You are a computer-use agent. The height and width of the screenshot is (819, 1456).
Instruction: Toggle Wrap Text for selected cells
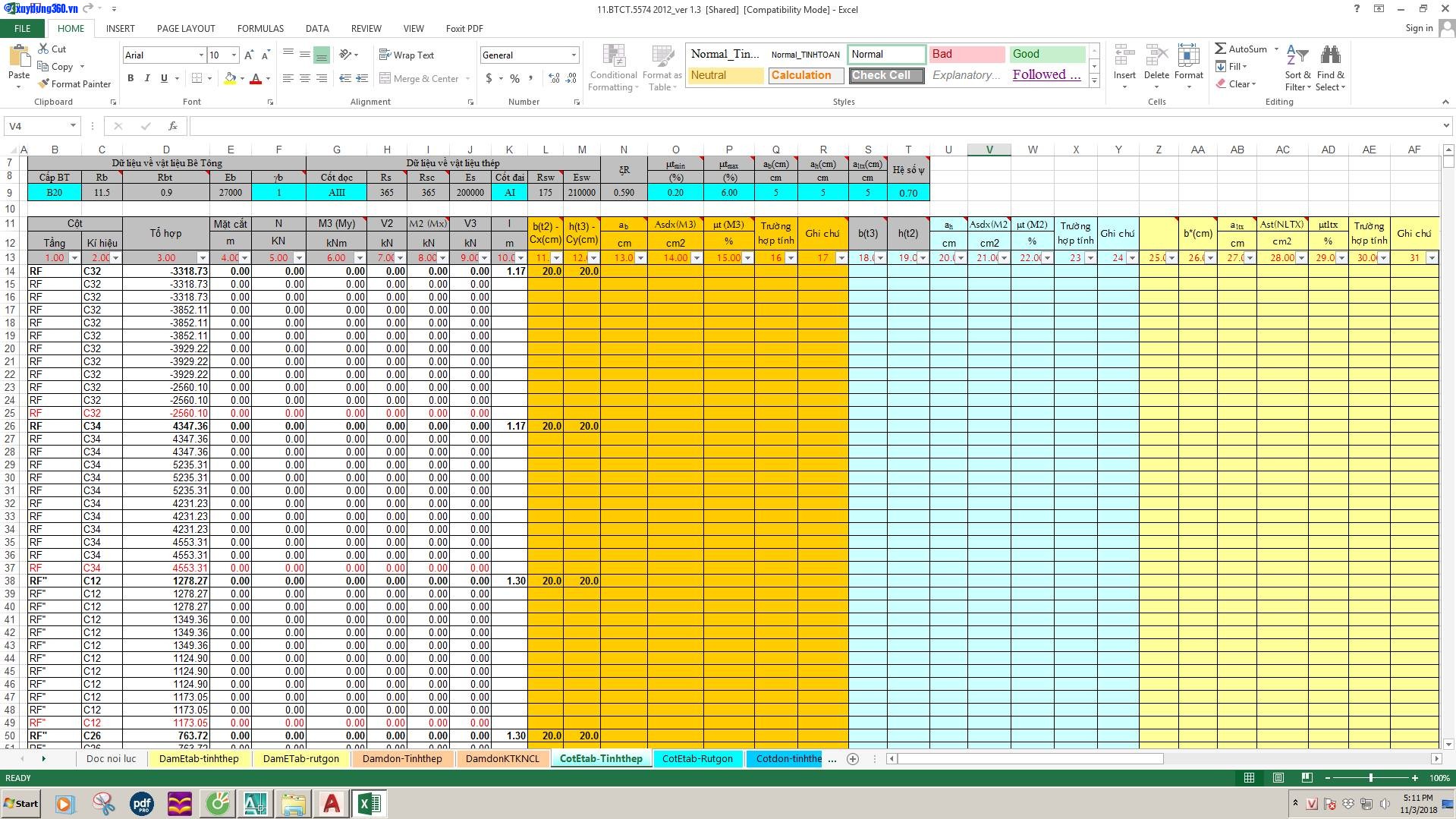coord(407,55)
